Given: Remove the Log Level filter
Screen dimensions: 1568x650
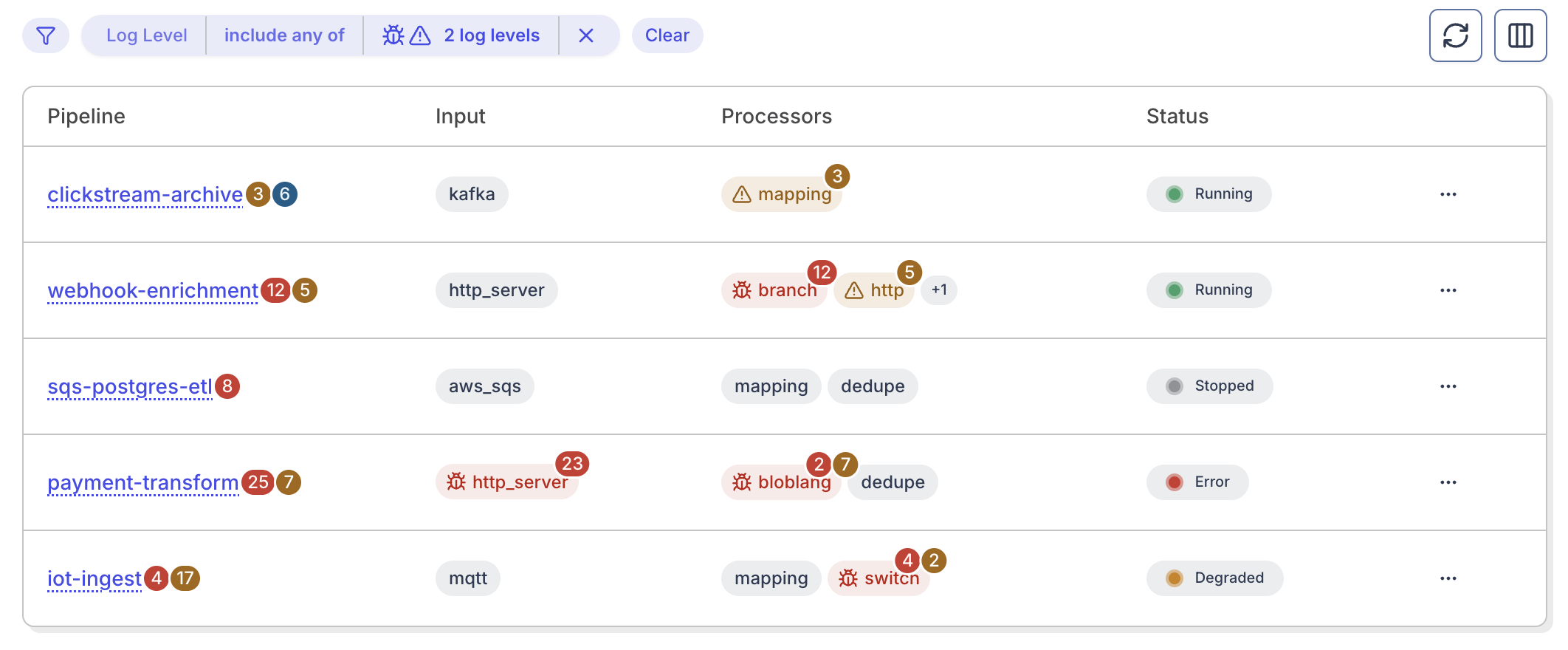Looking at the screenshot, I should [586, 35].
